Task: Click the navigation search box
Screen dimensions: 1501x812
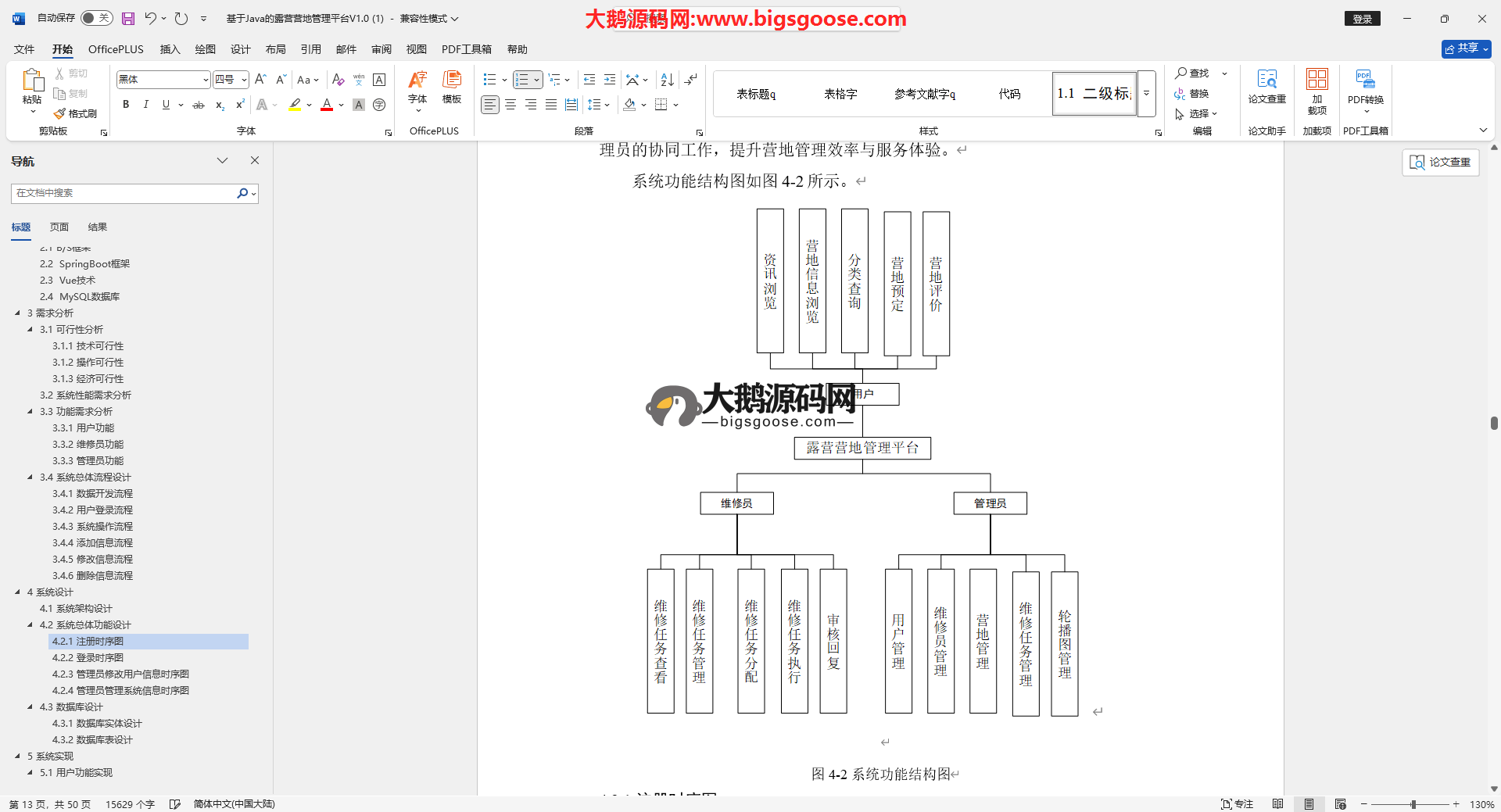Action: click(125, 193)
